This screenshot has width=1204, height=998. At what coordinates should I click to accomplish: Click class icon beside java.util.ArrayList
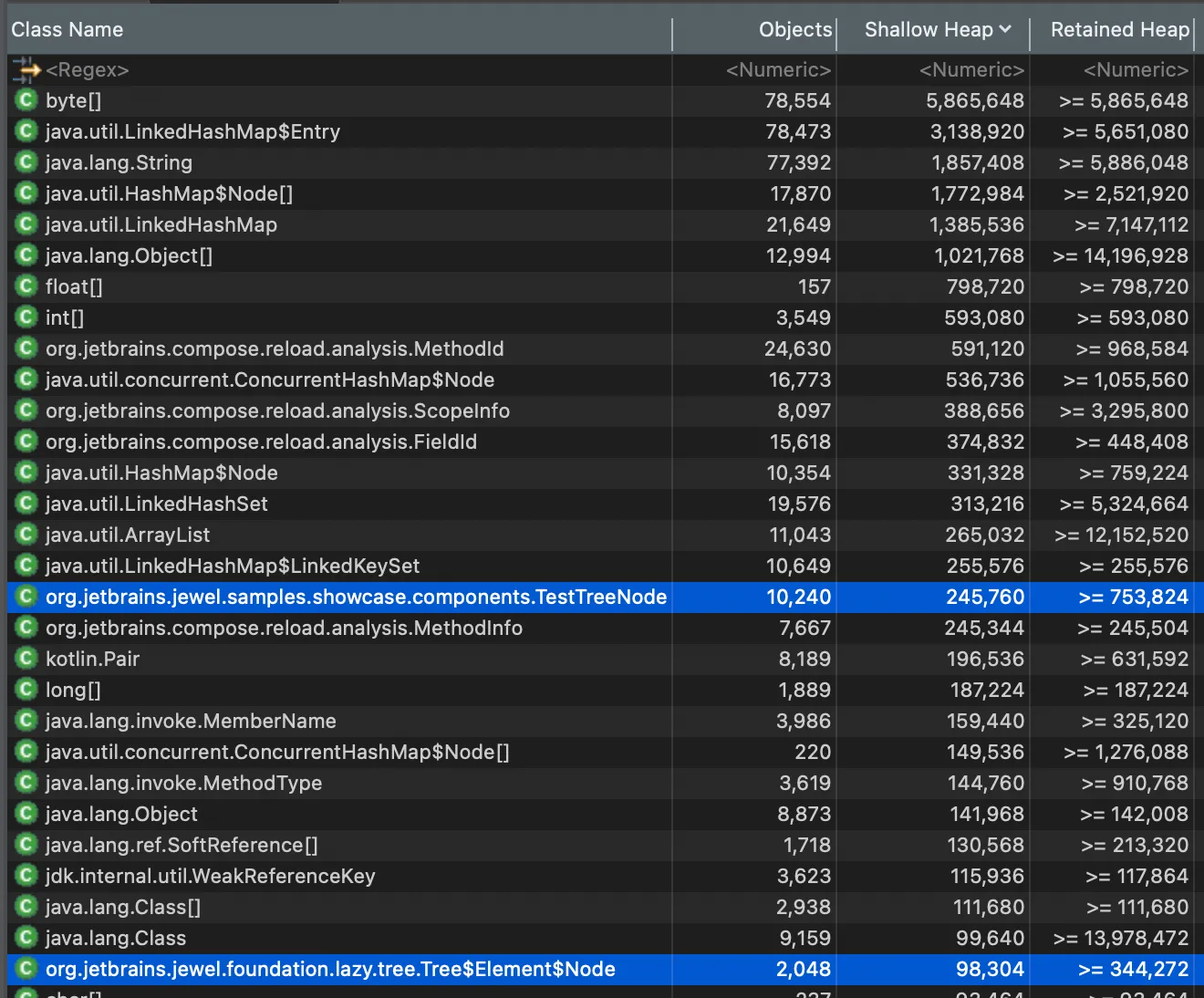coord(26,535)
